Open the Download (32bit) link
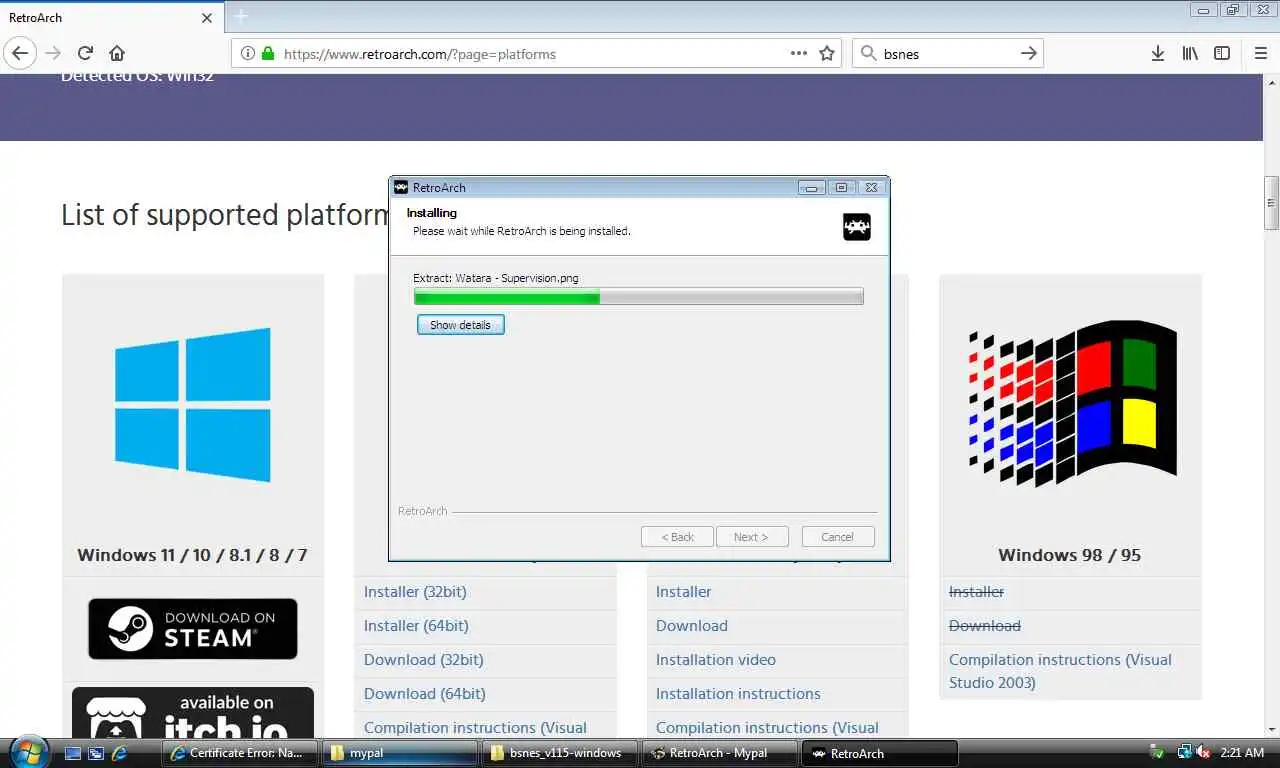The width and height of the screenshot is (1280, 768). tap(424, 660)
